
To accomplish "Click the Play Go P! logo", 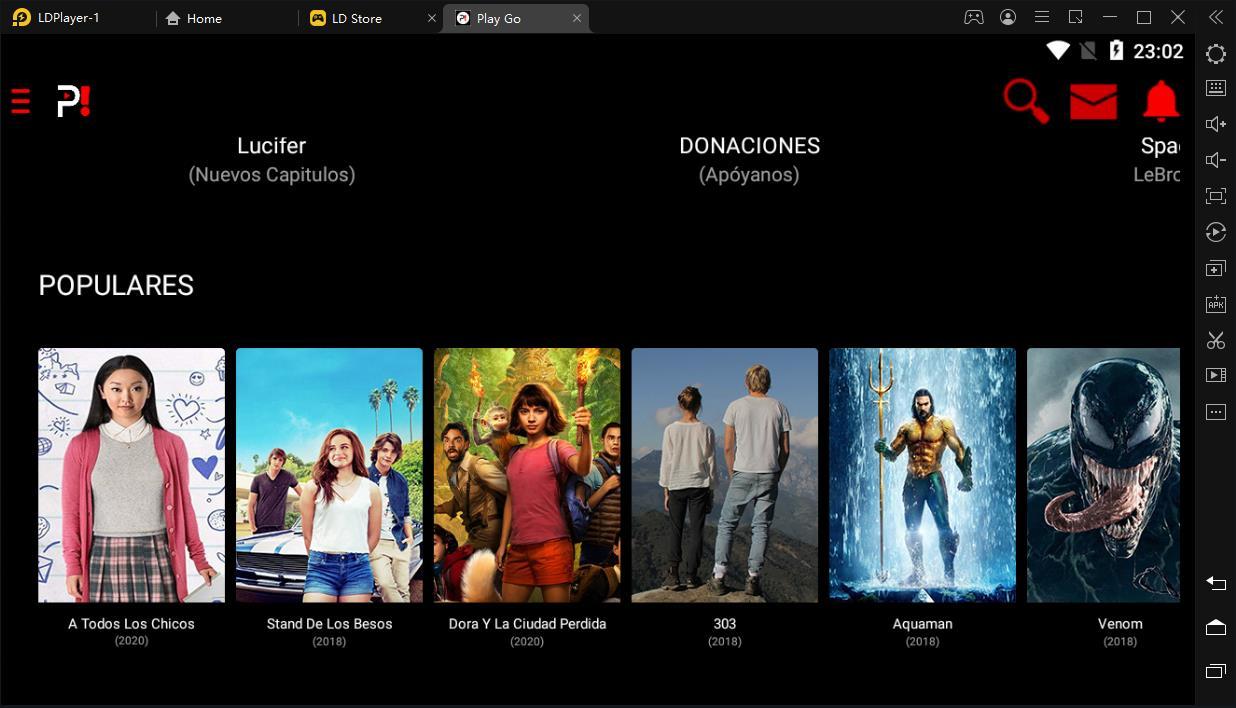I will click(73, 101).
